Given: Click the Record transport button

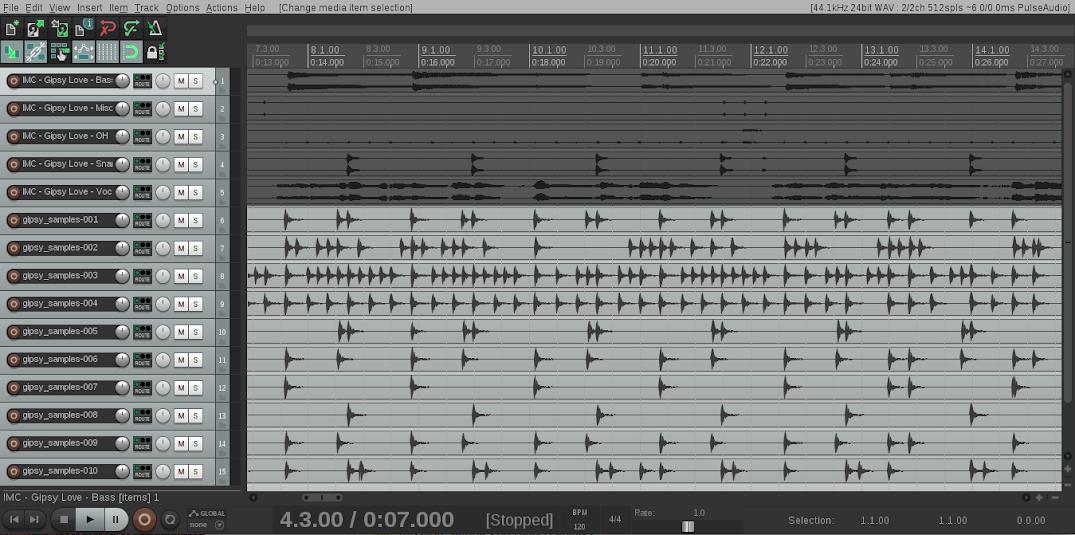Looking at the screenshot, I should 144,520.
